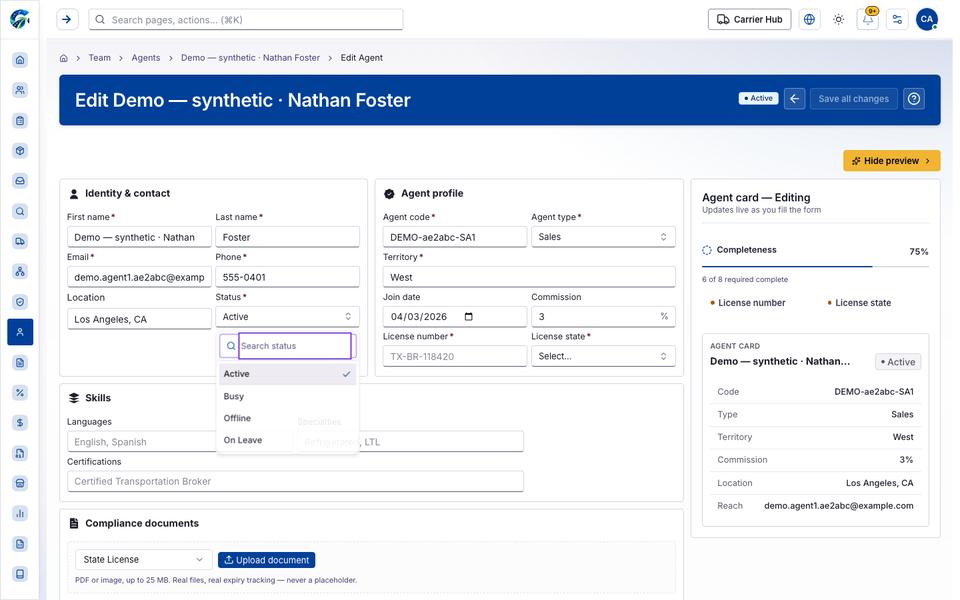Image resolution: width=960 pixels, height=600 pixels.
Task: Open the Status dropdown showing Active
Action: pyautogui.click(x=287, y=317)
